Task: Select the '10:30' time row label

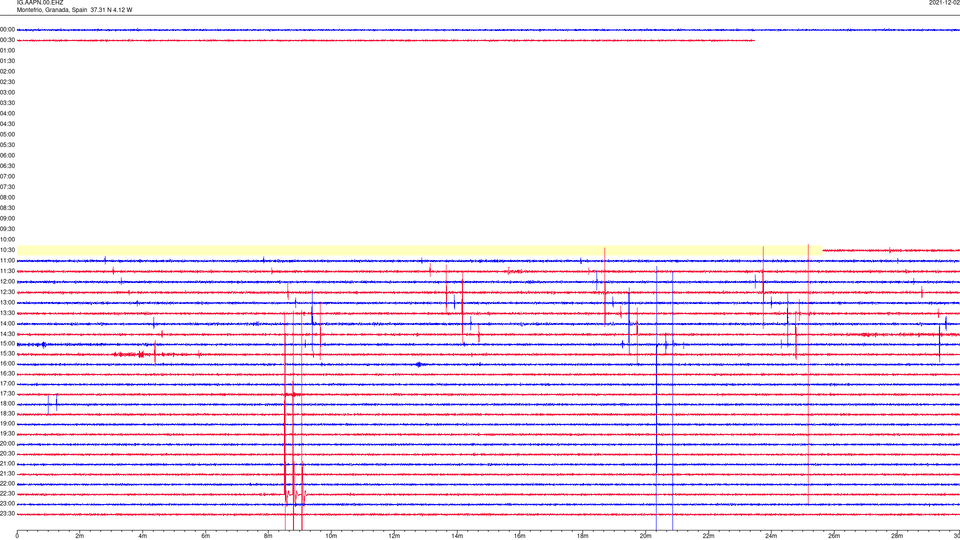Action: pyautogui.click(x=7, y=250)
